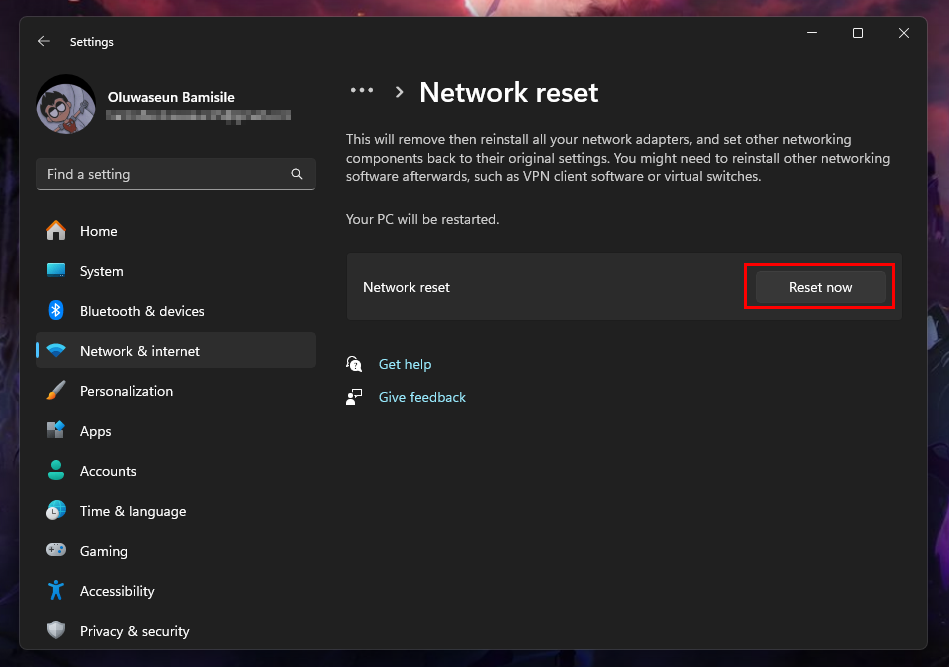Image resolution: width=949 pixels, height=667 pixels.
Task: Focus the Find a setting search box
Action: point(165,174)
